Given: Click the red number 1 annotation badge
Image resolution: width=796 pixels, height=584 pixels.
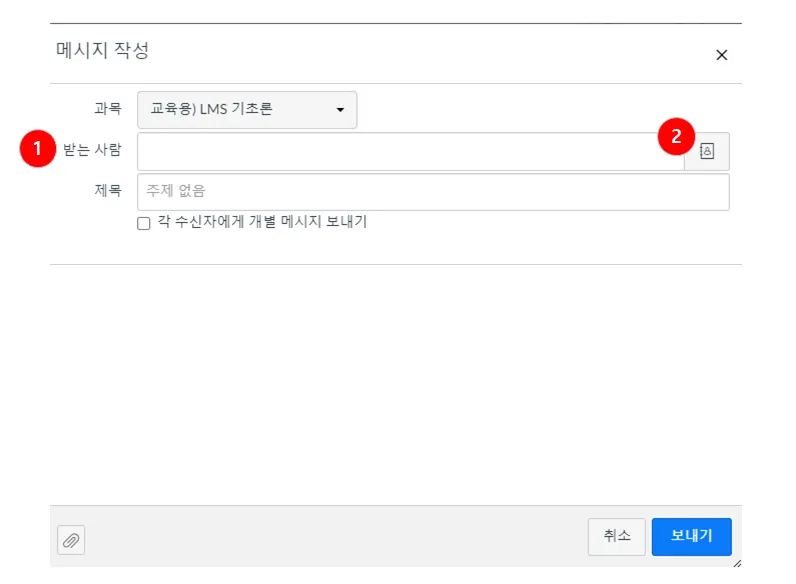Looking at the screenshot, I should (x=38, y=150).
